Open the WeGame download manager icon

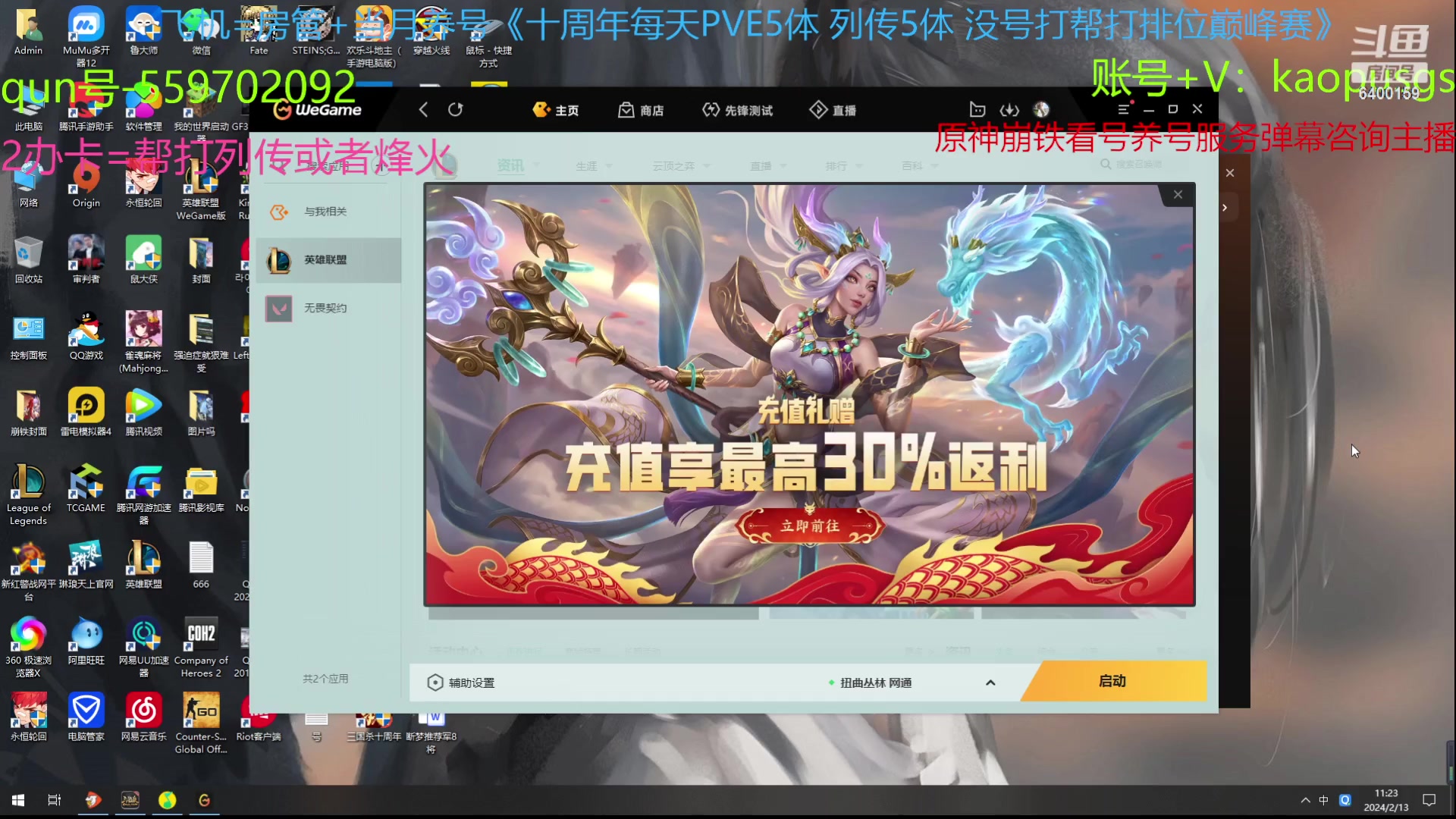[1009, 110]
